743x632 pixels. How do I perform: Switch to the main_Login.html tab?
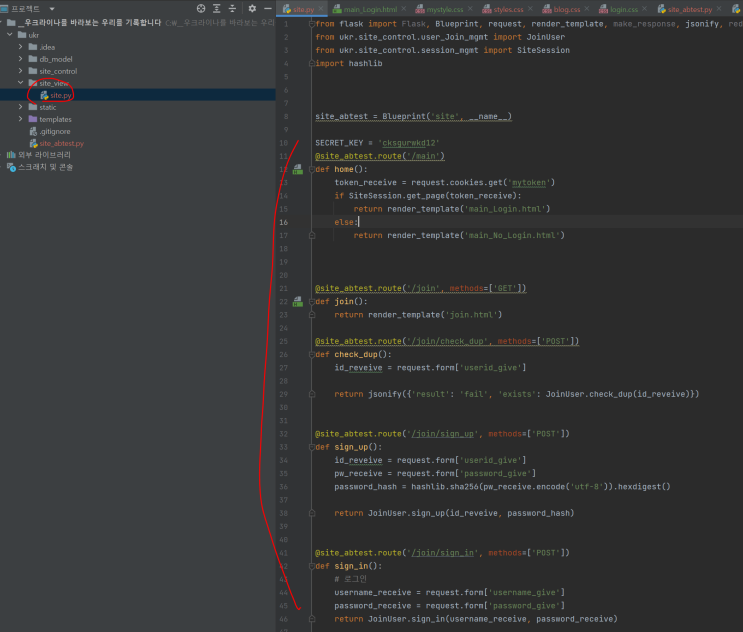(x=368, y=9)
